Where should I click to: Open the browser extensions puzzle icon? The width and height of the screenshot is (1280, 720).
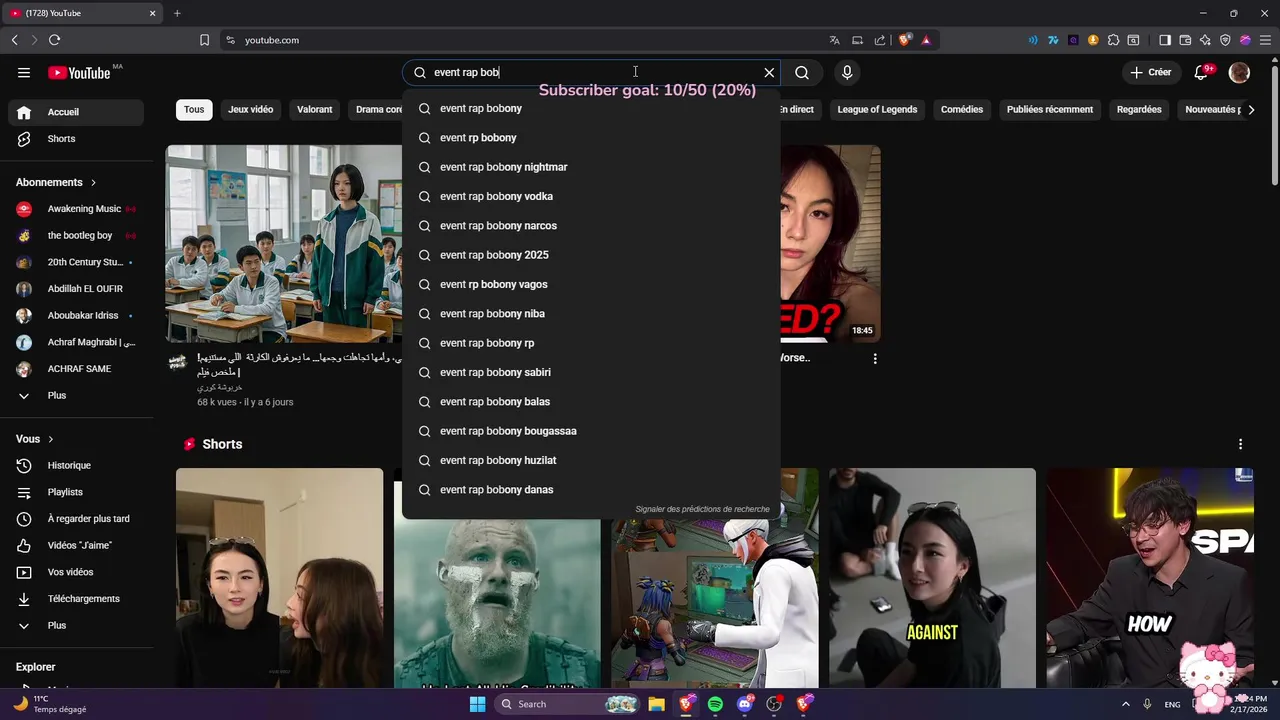(1113, 40)
